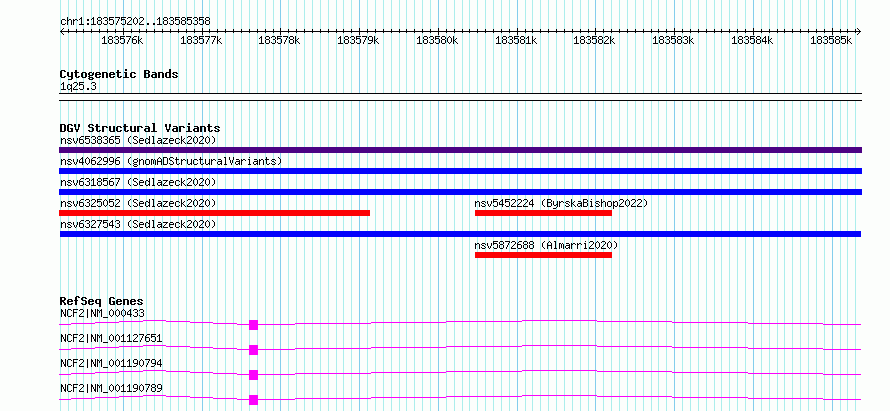This screenshot has height=411, width=890.
Task: Select the NCF2|NM_001127651 transcript label
Action: point(111,338)
